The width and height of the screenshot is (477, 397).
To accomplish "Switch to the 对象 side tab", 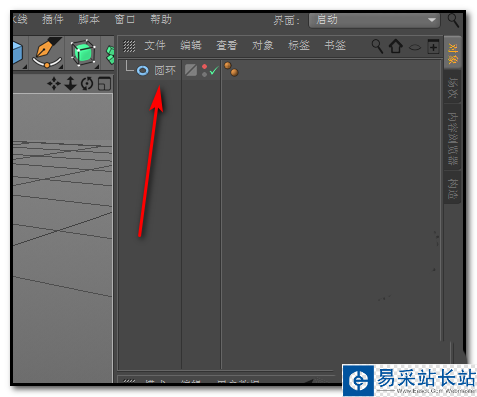I will tap(453, 53).
